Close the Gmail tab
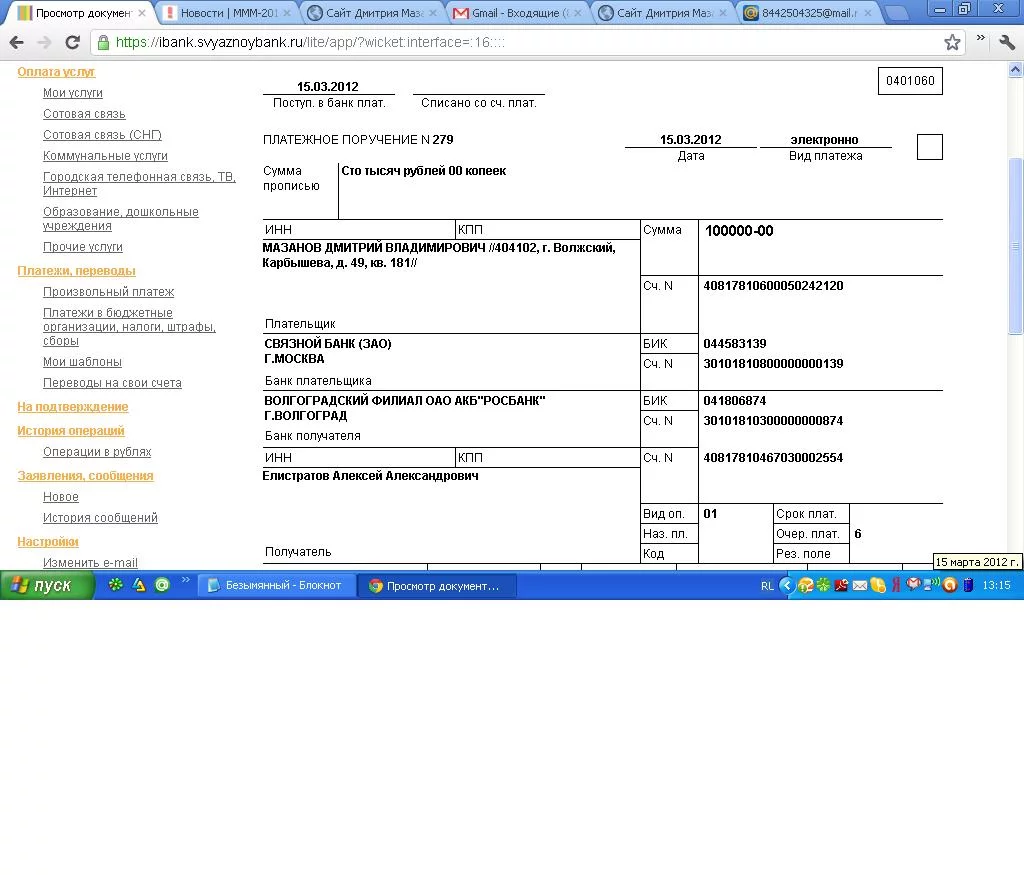The width and height of the screenshot is (1024, 875). pos(577,12)
